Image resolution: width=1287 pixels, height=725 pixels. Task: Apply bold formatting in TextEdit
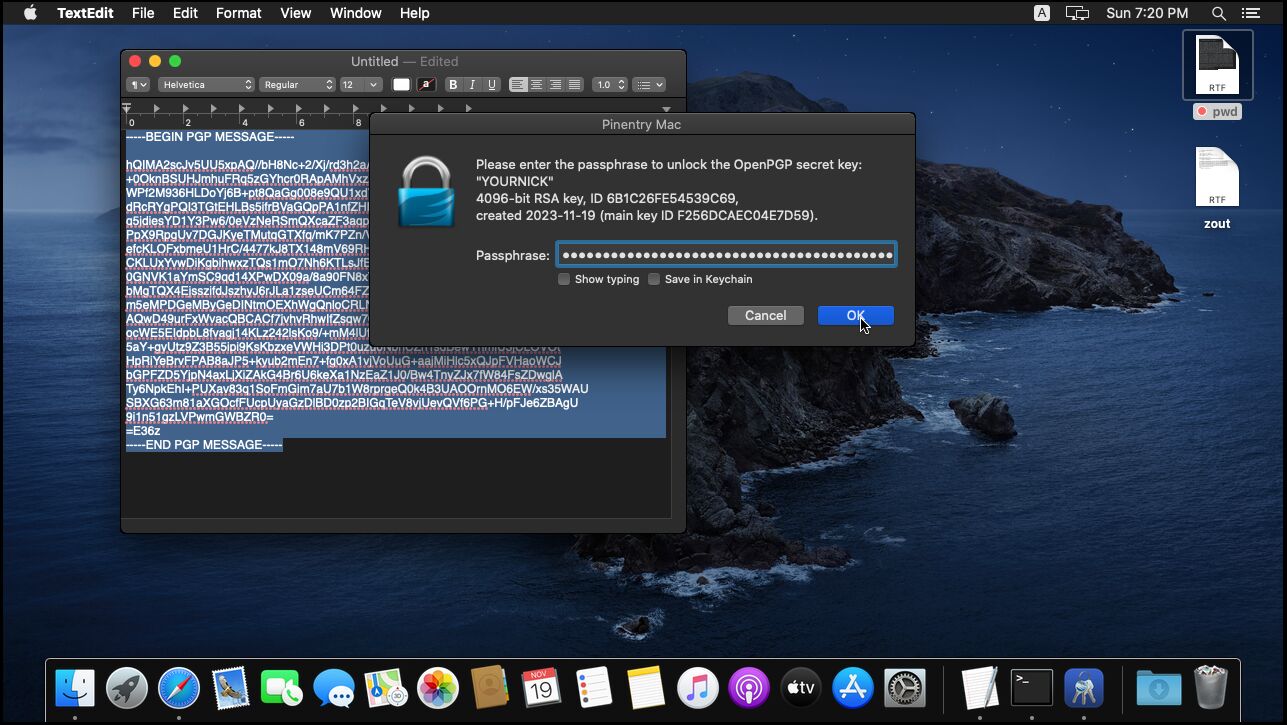pos(453,84)
